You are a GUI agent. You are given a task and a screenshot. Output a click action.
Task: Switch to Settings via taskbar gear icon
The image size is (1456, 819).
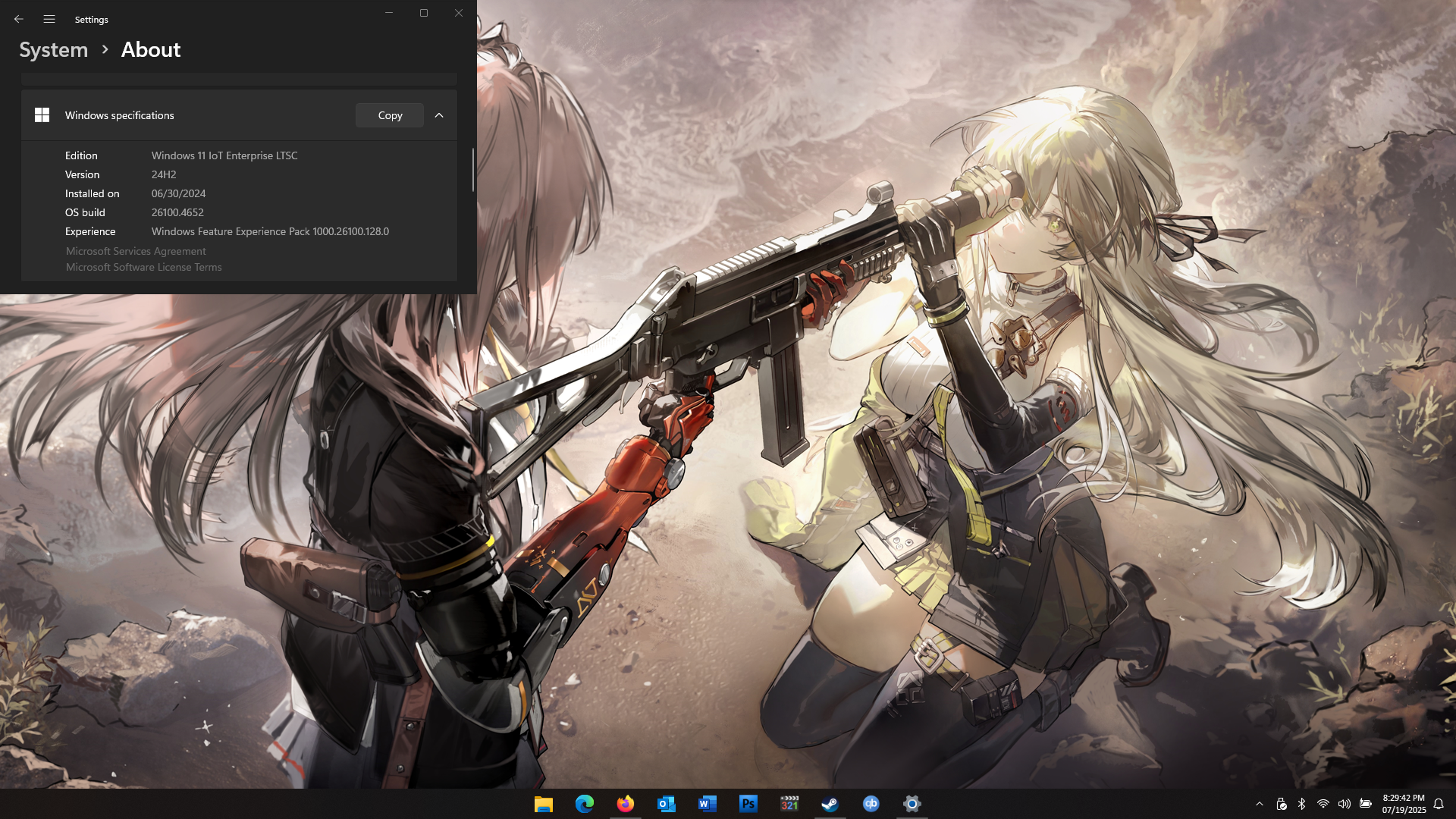912,804
